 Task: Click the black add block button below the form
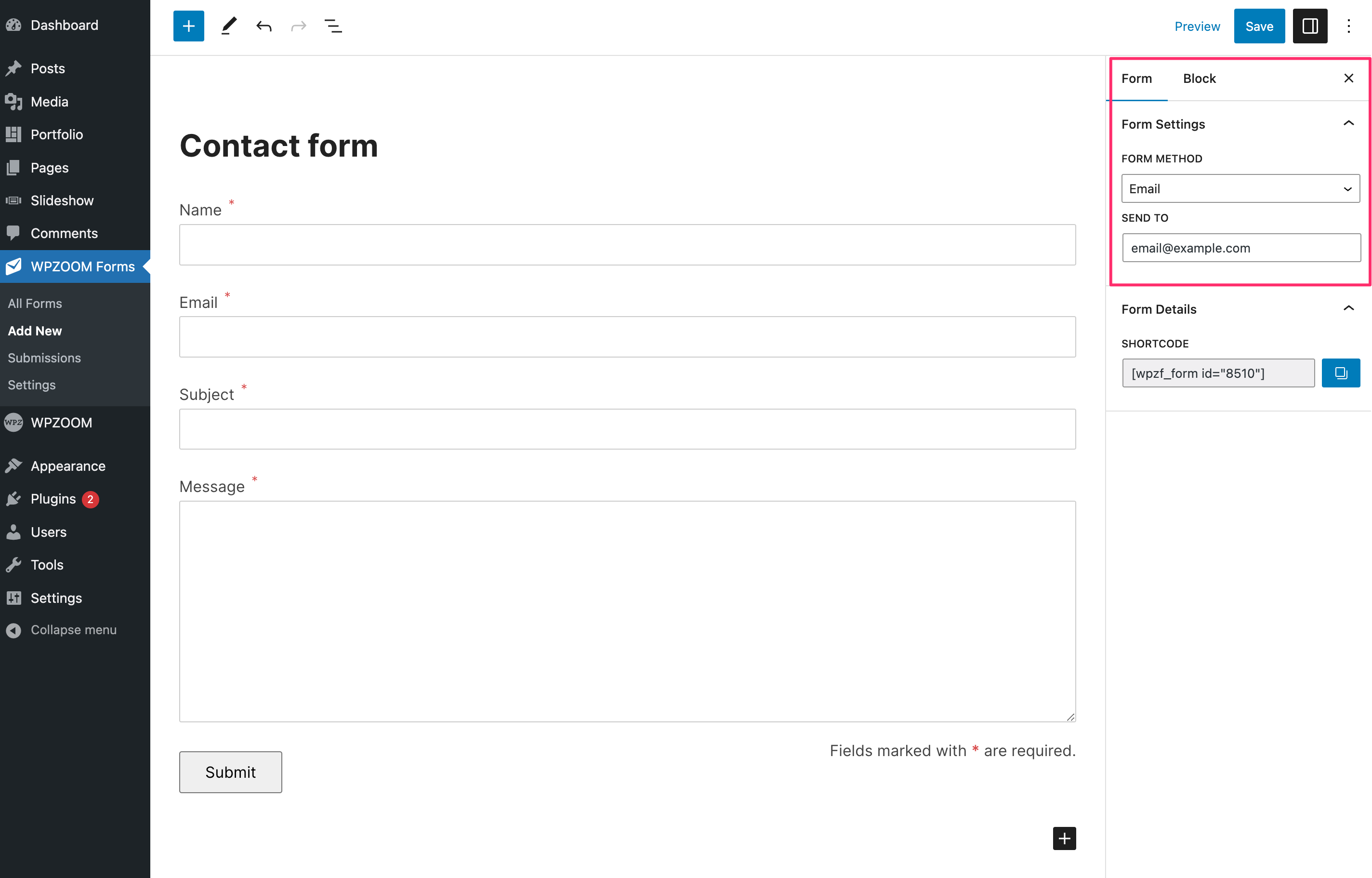click(x=1064, y=838)
